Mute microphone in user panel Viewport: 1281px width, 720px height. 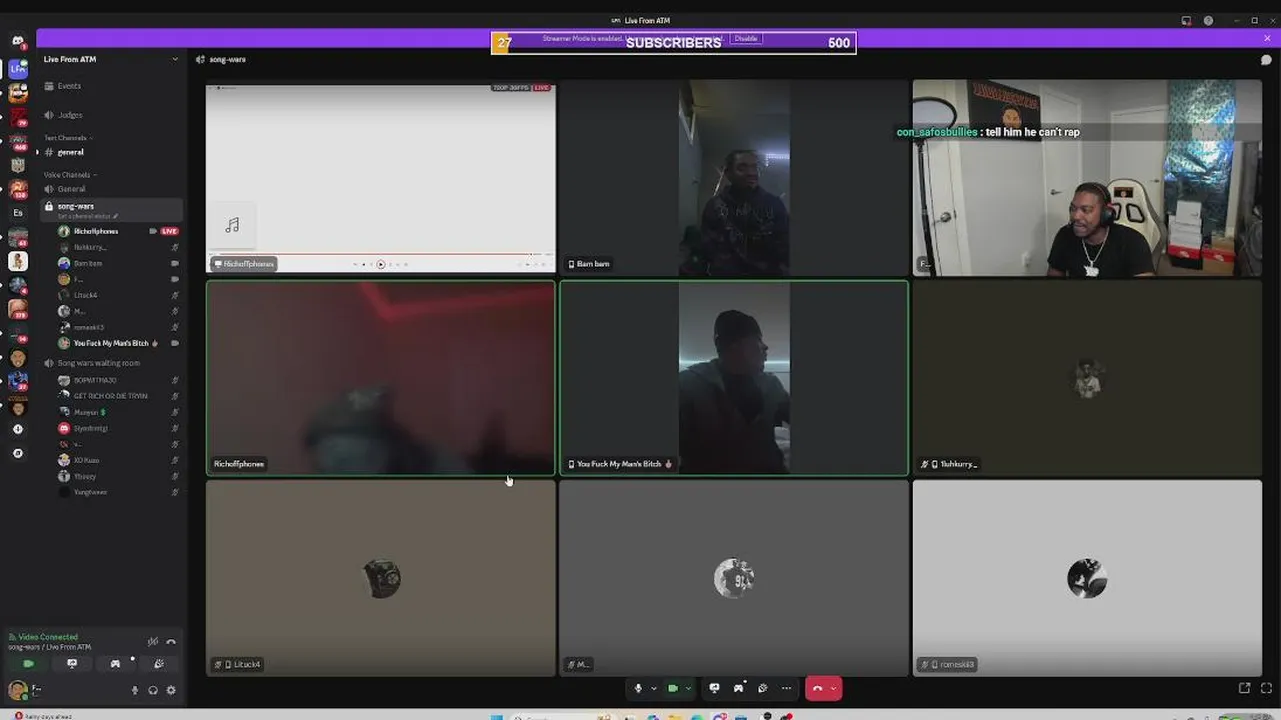(135, 690)
